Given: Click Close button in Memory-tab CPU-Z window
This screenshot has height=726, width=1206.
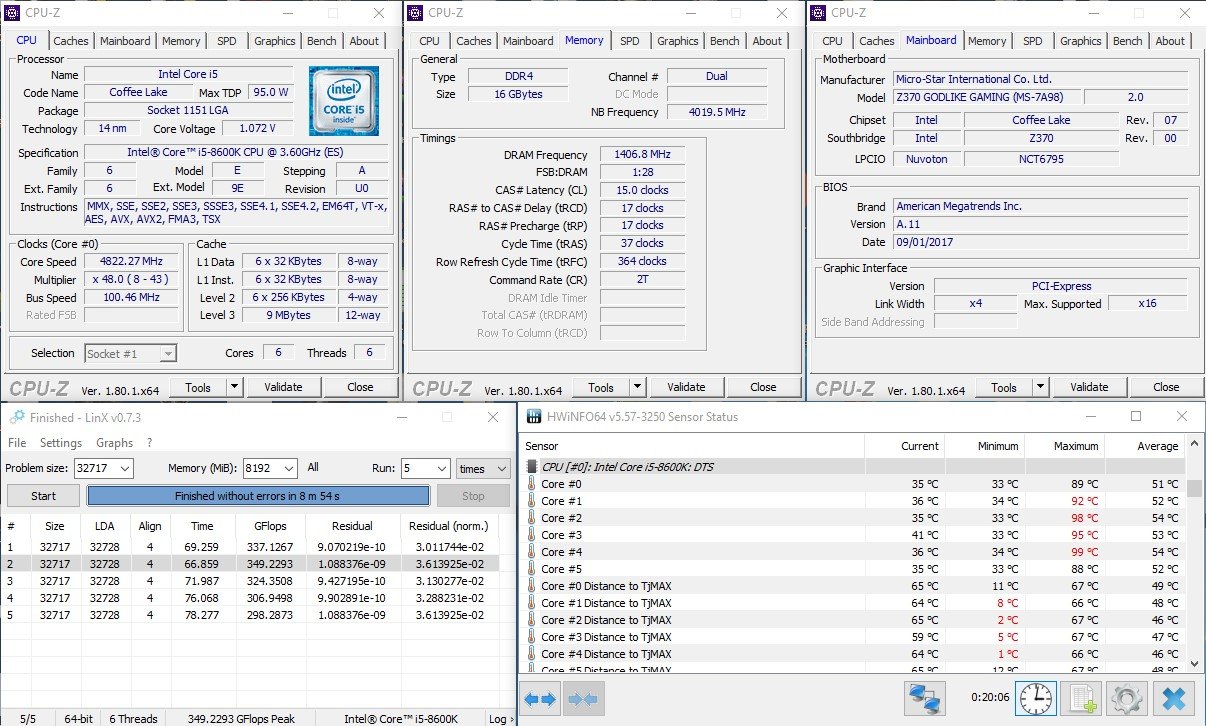Looking at the screenshot, I should pyautogui.click(x=763, y=387).
